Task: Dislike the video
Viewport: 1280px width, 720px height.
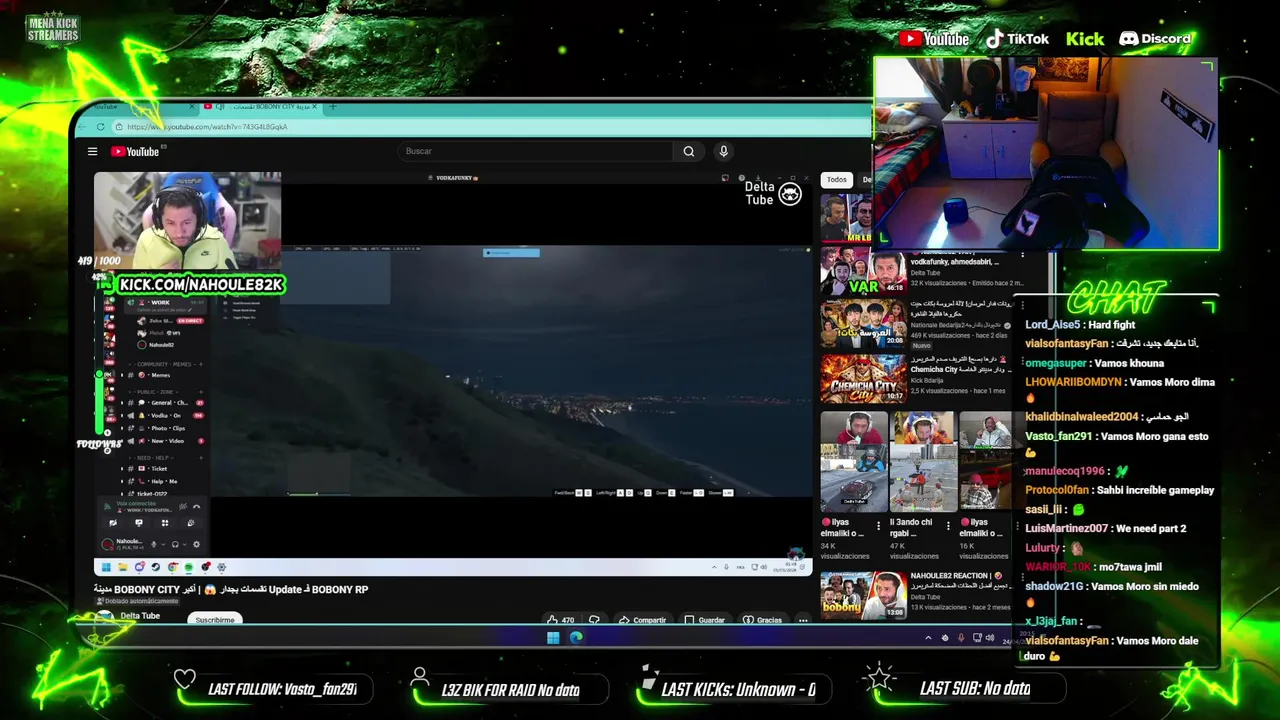Action: pos(594,620)
